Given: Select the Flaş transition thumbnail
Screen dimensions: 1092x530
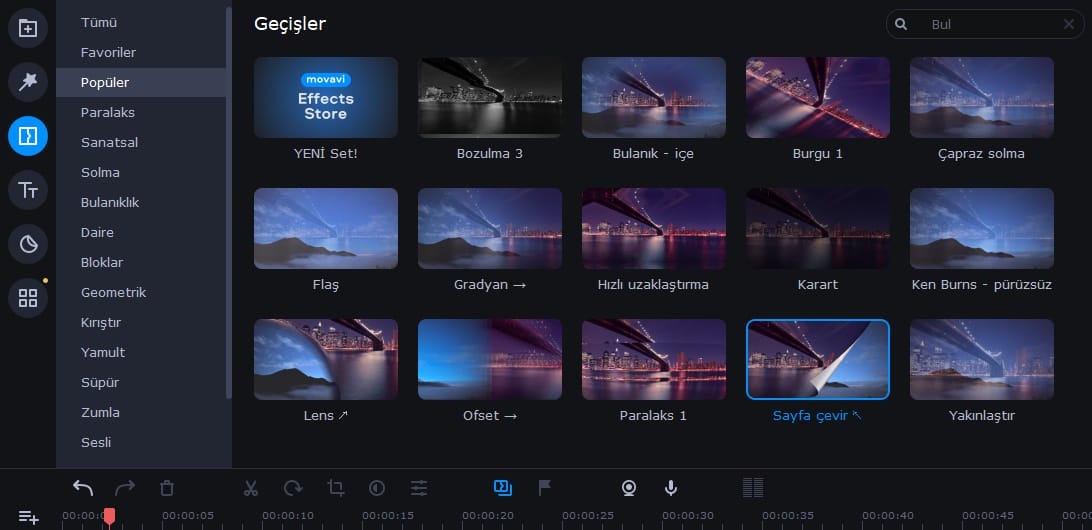Looking at the screenshot, I should [326, 228].
